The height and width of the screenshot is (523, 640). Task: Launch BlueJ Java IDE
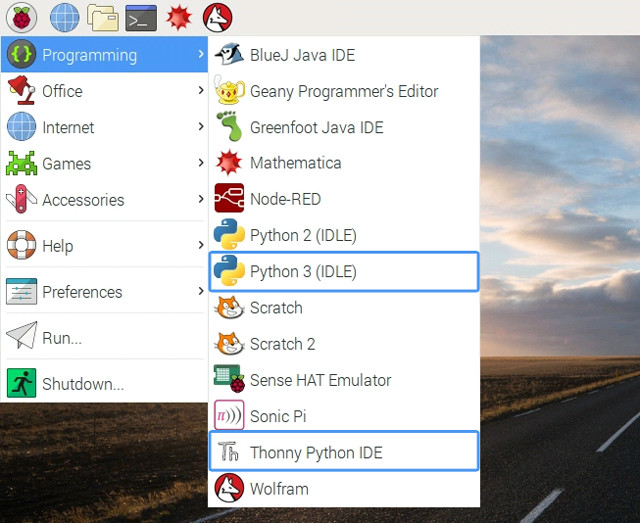(x=344, y=55)
